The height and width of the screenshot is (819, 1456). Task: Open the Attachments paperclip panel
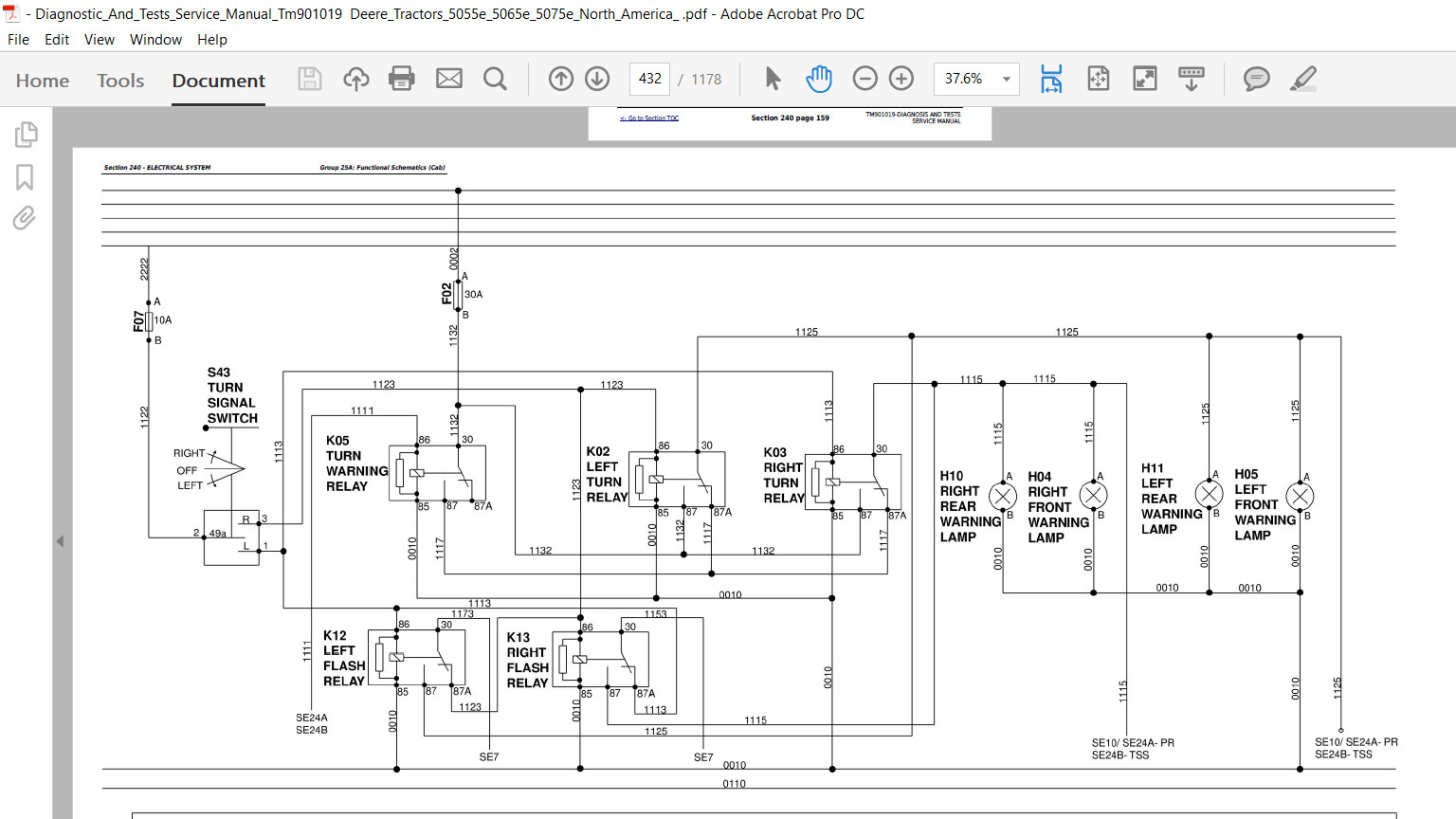tap(25, 218)
